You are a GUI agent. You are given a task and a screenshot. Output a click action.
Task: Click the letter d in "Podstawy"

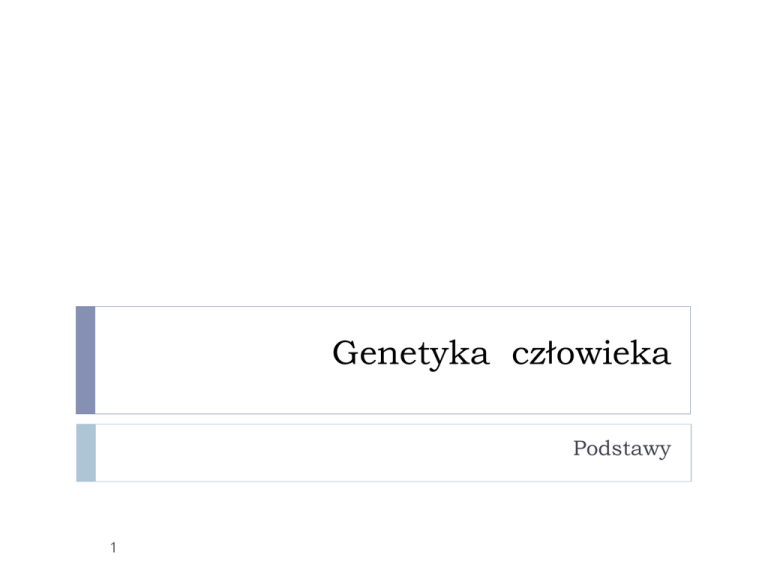point(604,450)
